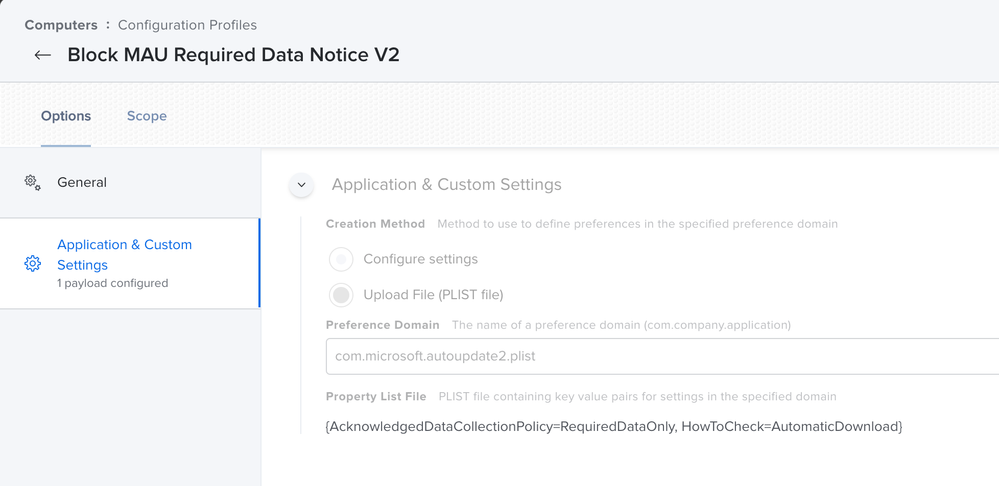
Task: Click the Block MAU Required Data Notice V2 title
Action: point(233,55)
